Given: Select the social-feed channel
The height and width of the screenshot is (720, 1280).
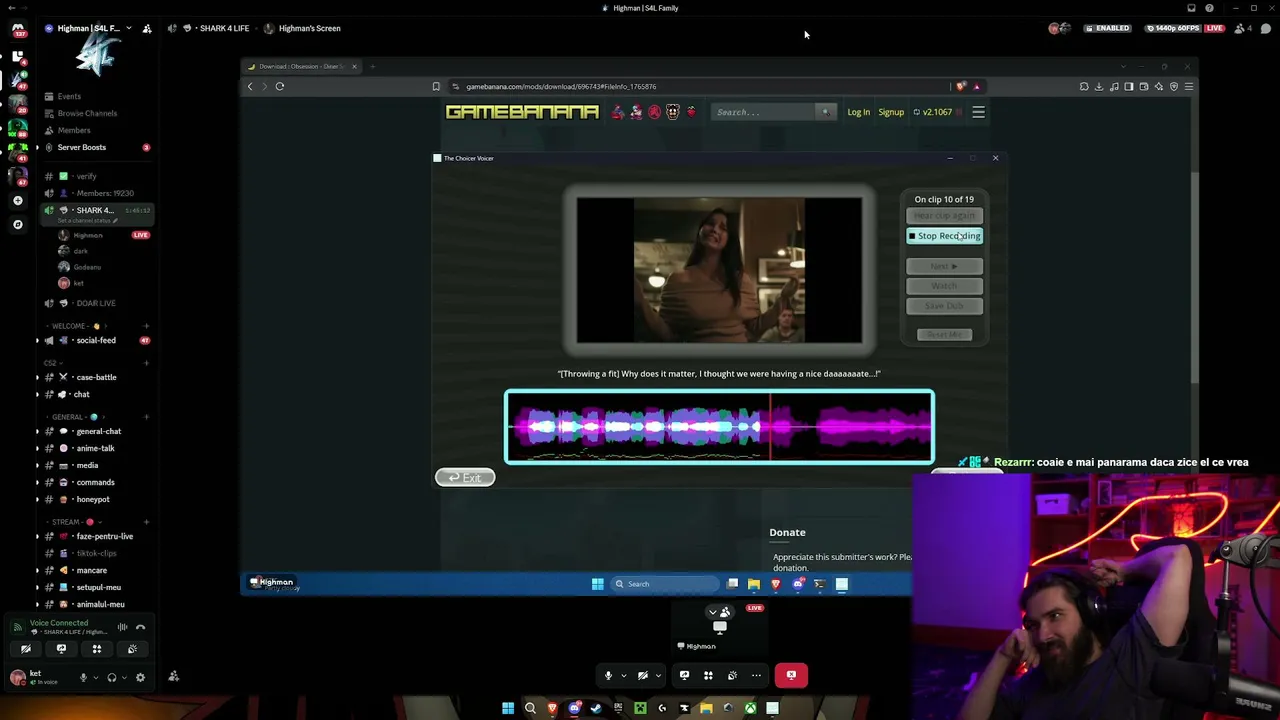Looking at the screenshot, I should [96, 340].
